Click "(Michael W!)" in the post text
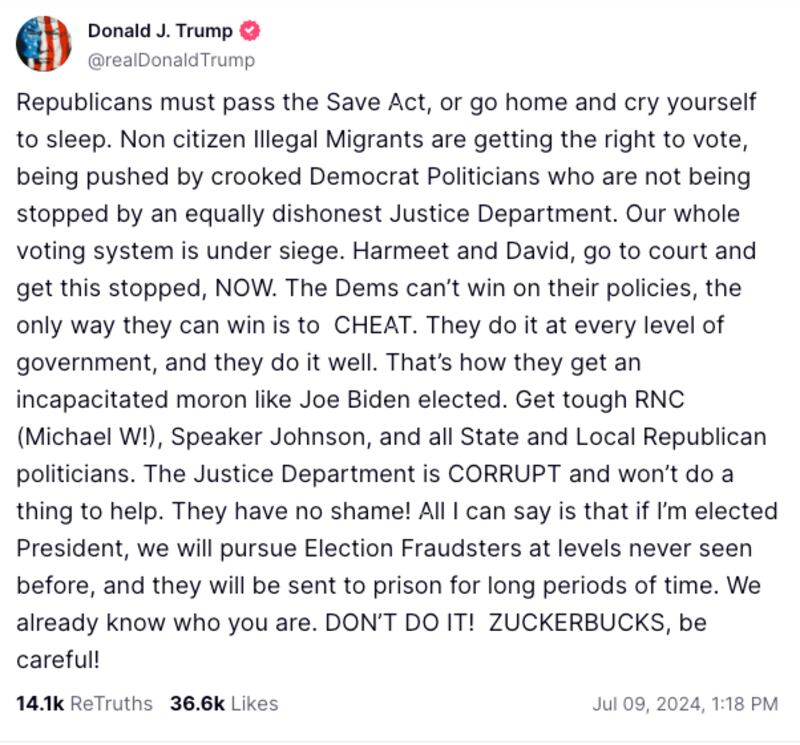This screenshot has width=800, height=745. click(x=82, y=437)
